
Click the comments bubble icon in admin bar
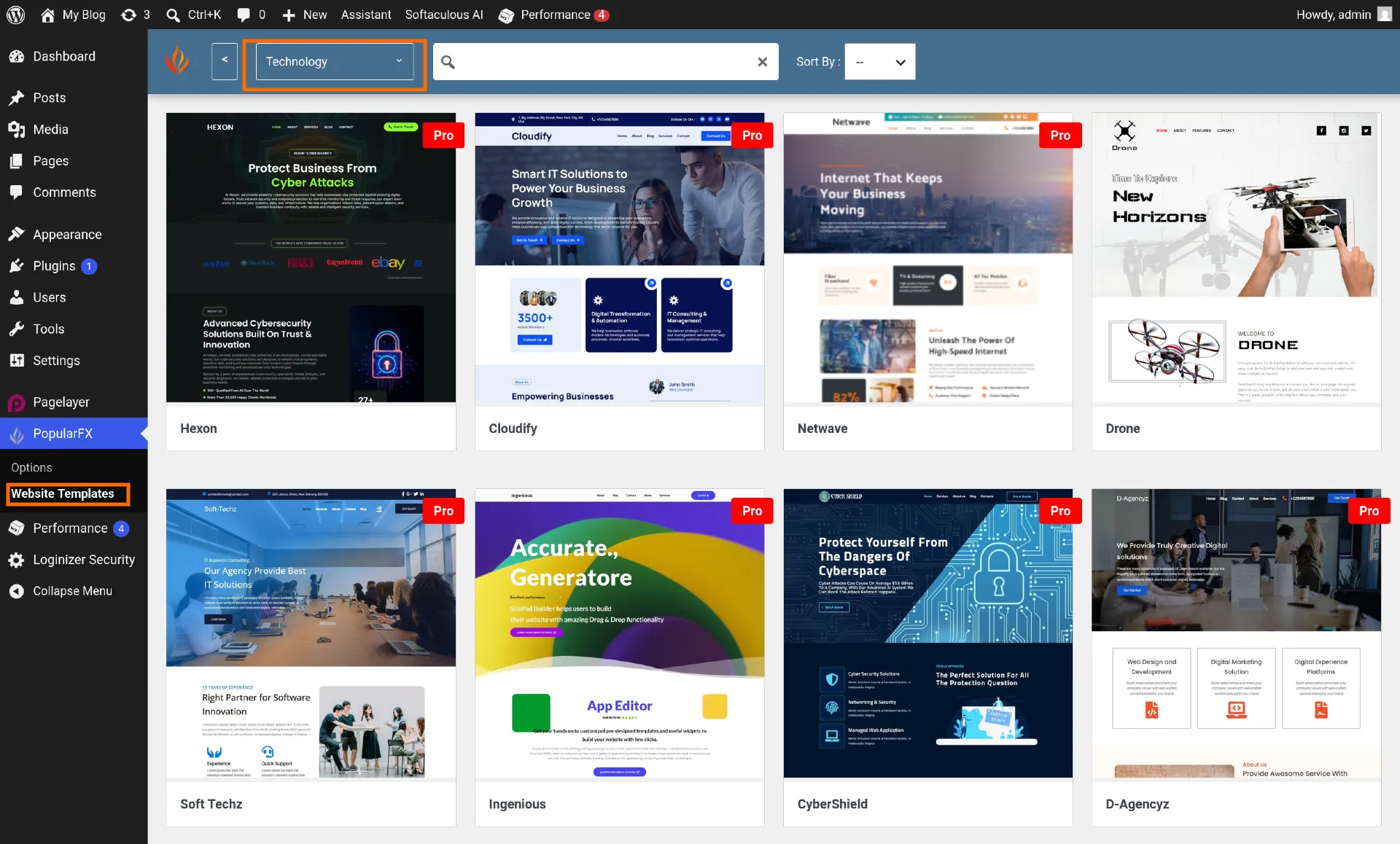244,15
